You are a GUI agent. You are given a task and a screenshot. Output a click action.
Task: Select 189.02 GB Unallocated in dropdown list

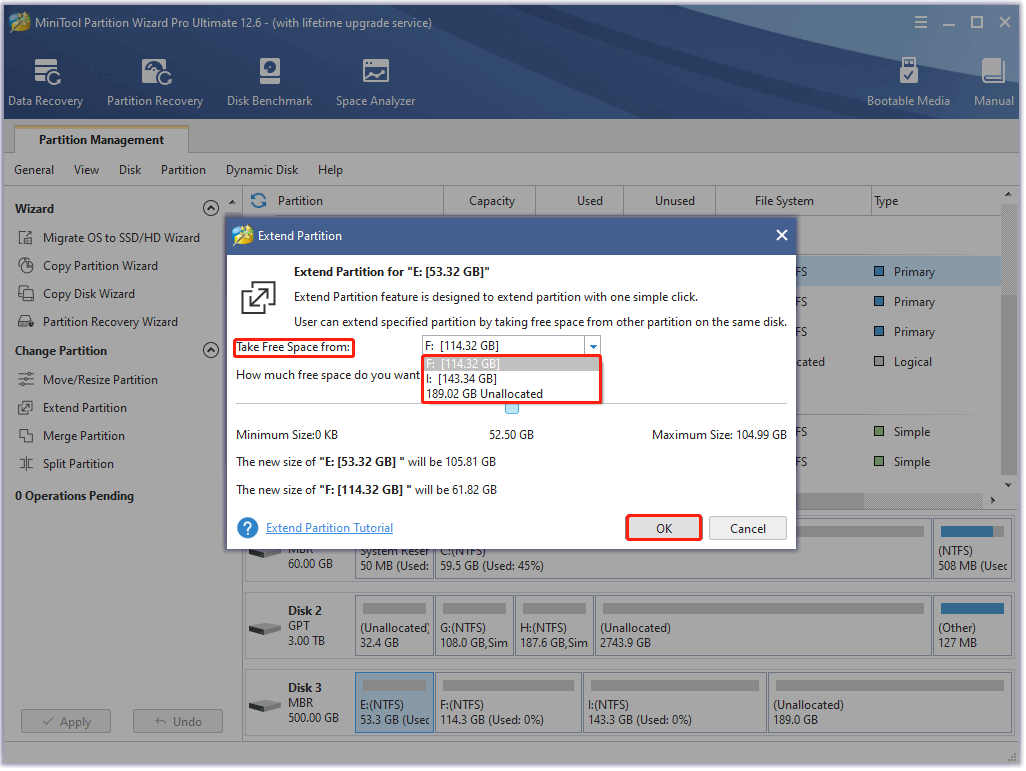[x=512, y=394]
